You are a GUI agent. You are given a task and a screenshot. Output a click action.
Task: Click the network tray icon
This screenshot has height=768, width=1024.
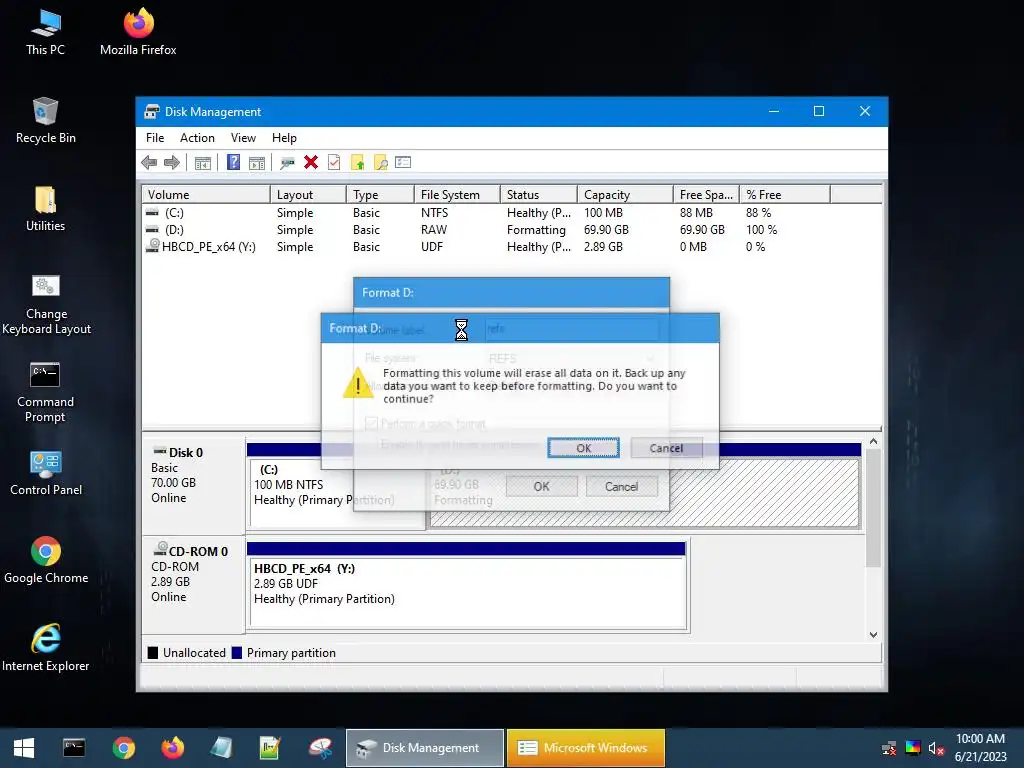889,748
